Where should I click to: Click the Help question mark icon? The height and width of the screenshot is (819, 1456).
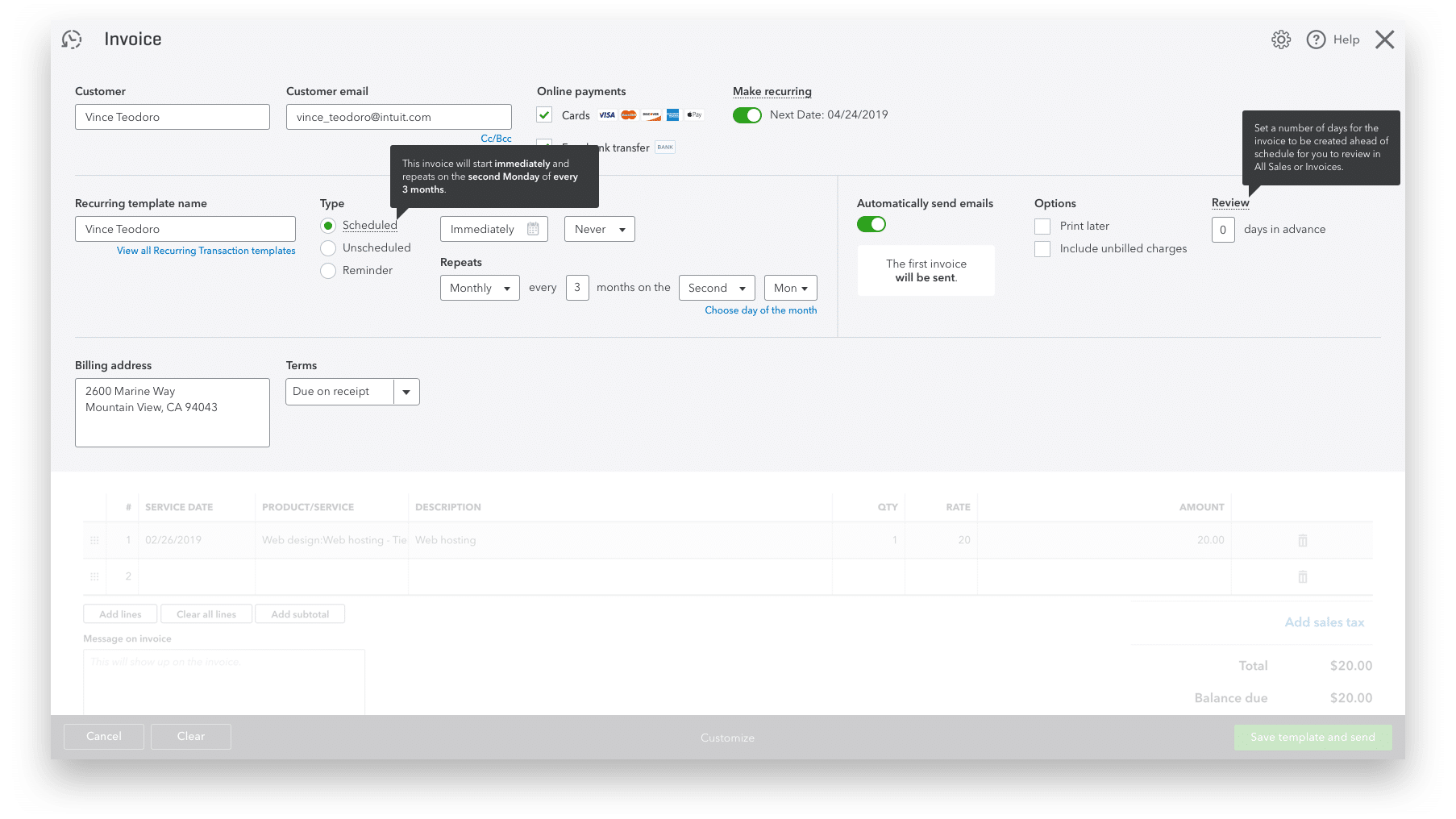[x=1316, y=39]
